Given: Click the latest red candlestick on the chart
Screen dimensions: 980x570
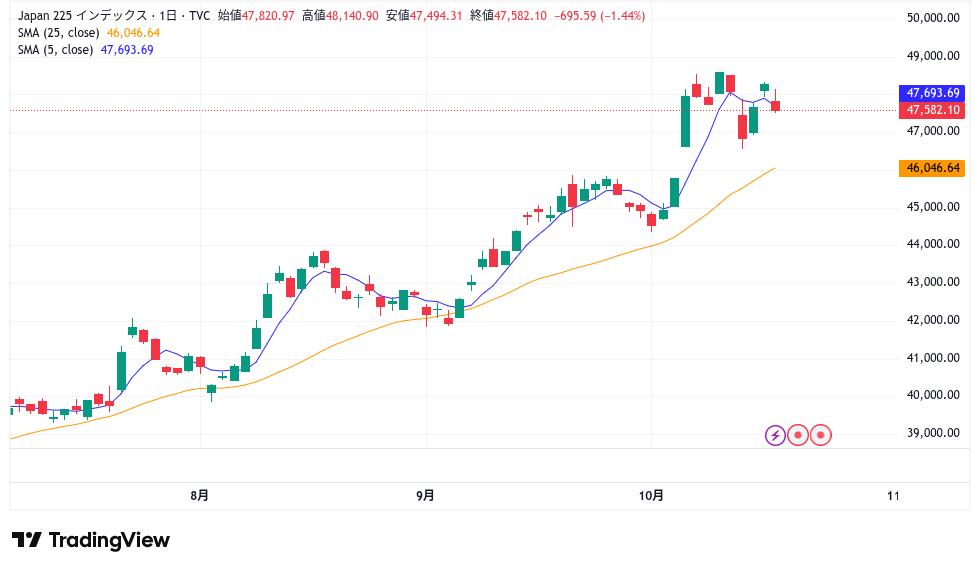Looking at the screenshot, I should point(775,105).
